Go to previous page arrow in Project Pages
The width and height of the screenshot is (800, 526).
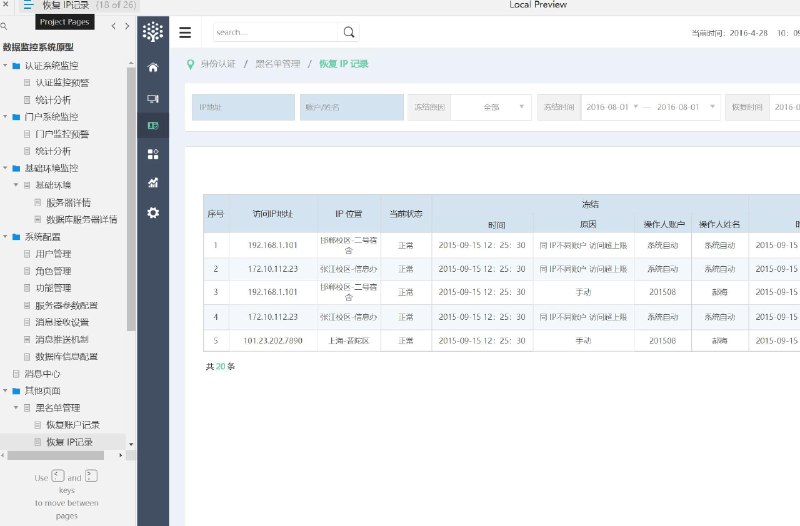click(113, 26)
